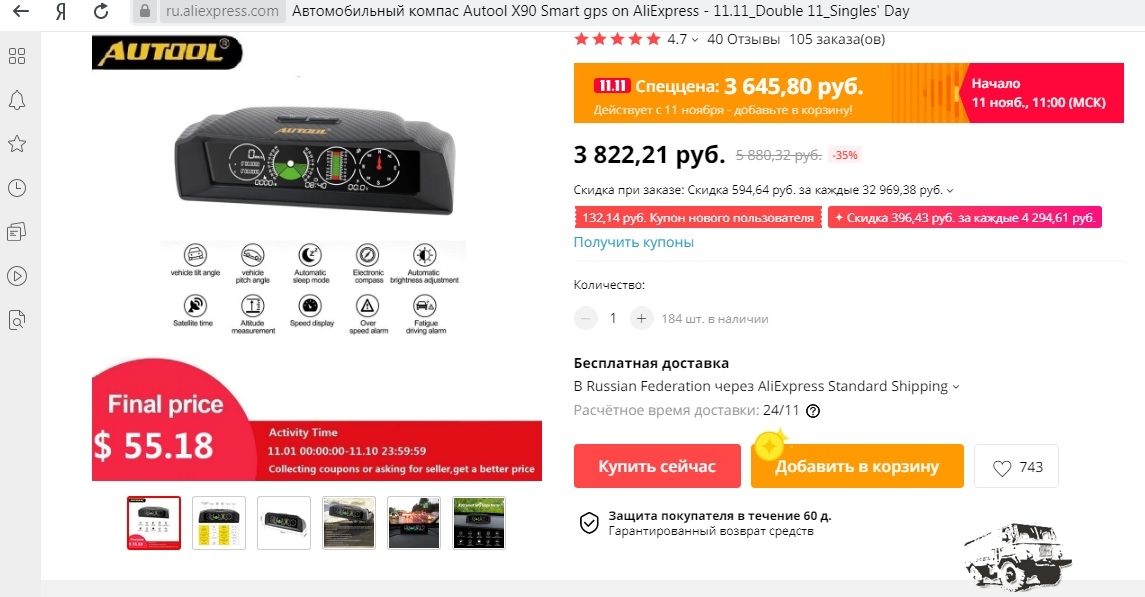Open bookmarks star in sidebar

[x=17, y=144]
